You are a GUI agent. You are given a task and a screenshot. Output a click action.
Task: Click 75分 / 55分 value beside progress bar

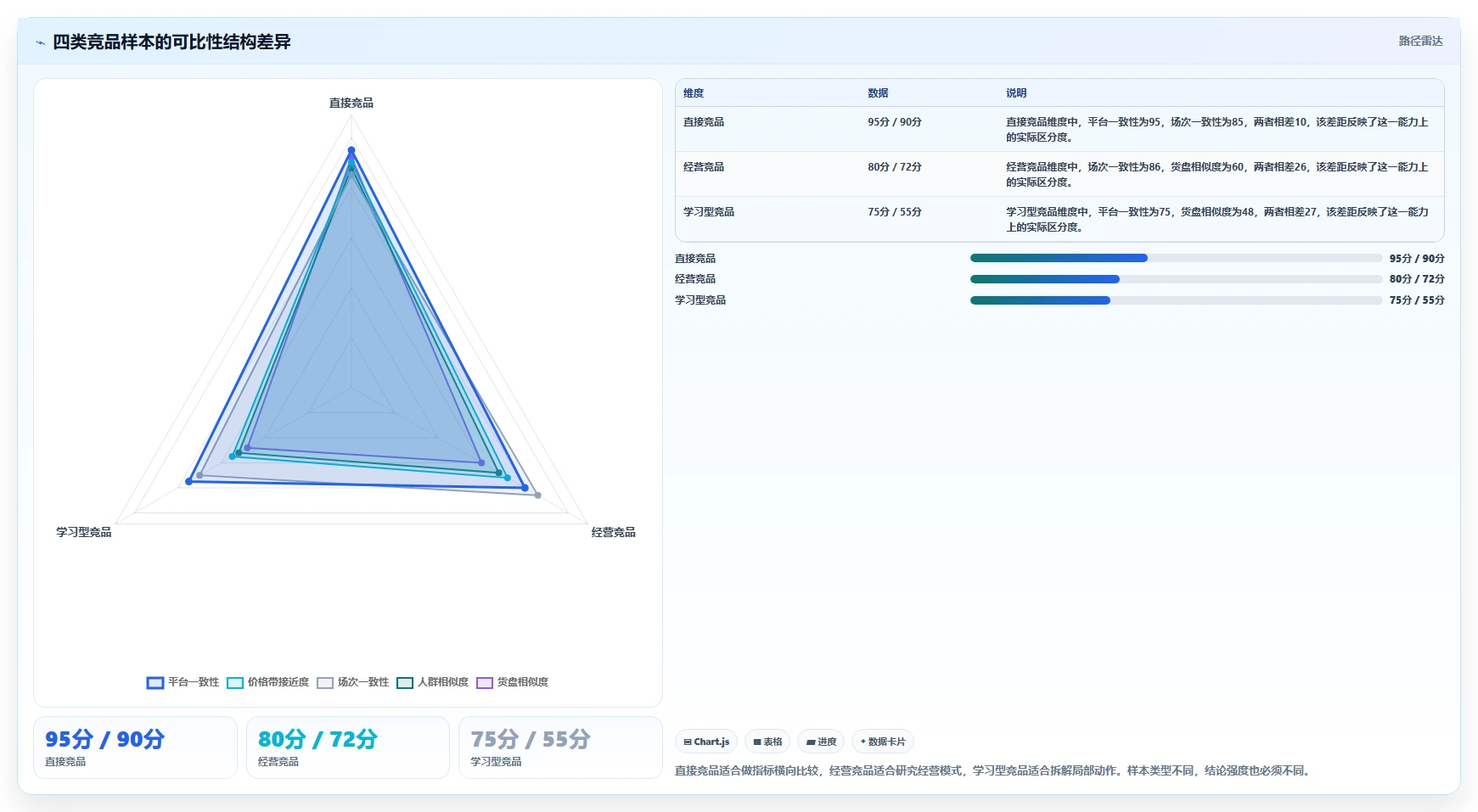1417,300
